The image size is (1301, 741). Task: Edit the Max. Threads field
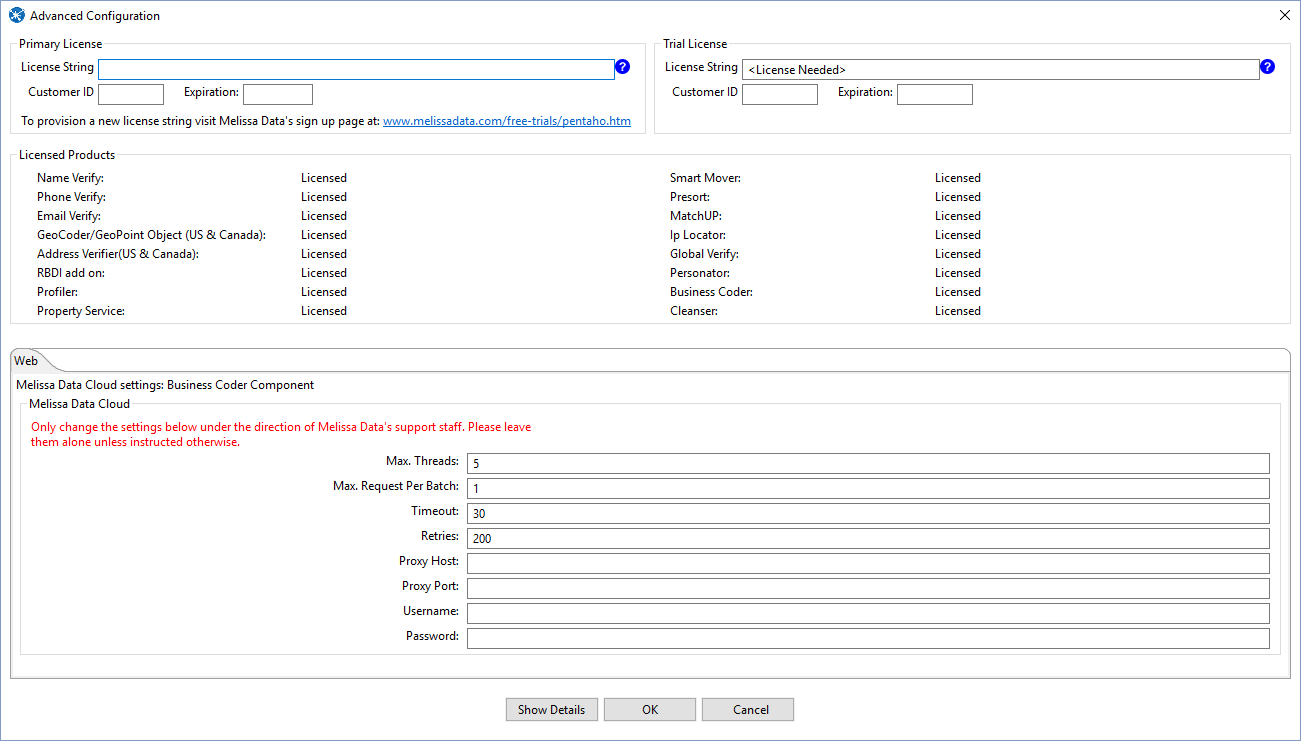pyautogui.click(x=867, y=464)
